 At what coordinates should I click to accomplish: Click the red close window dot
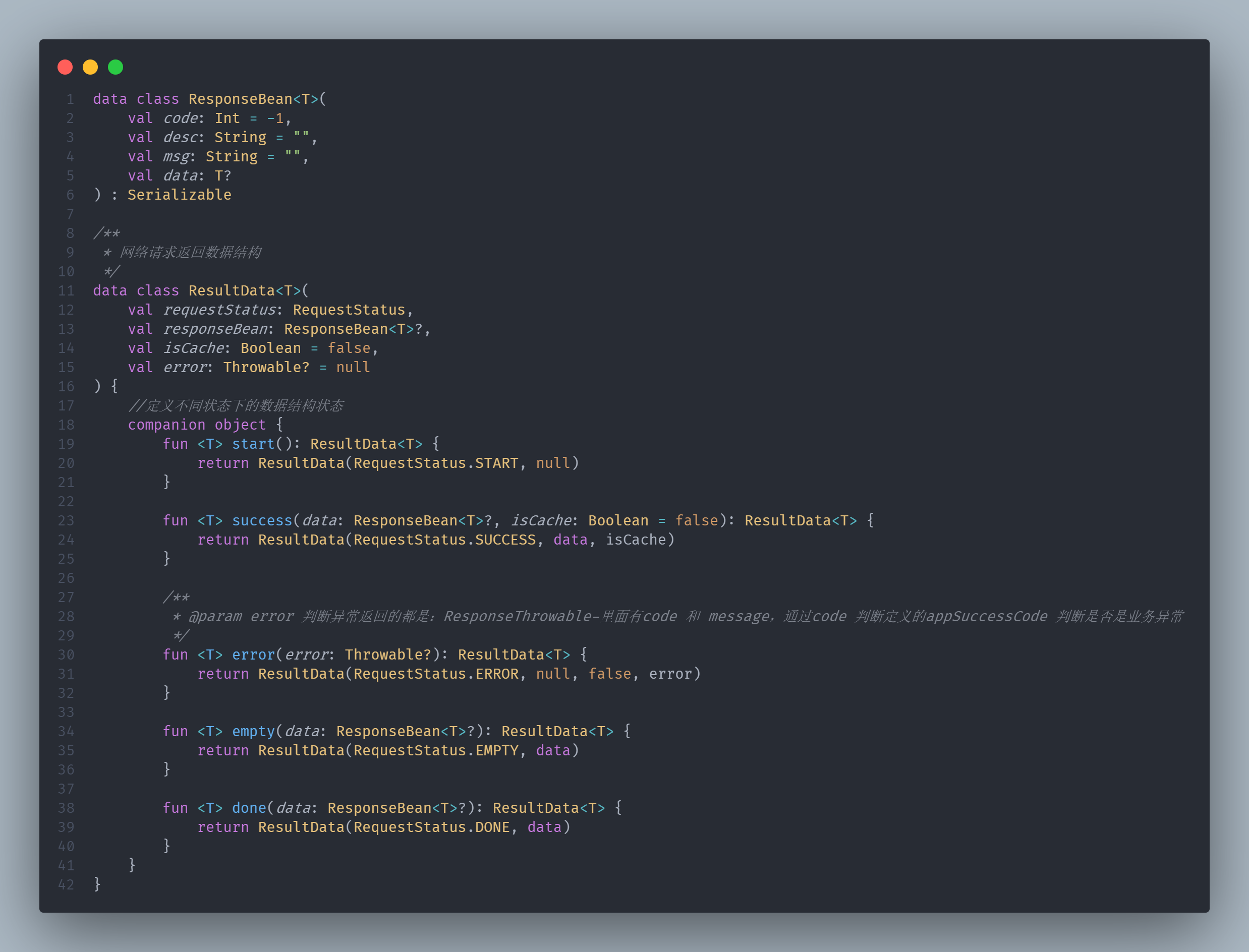pos(65,68)
